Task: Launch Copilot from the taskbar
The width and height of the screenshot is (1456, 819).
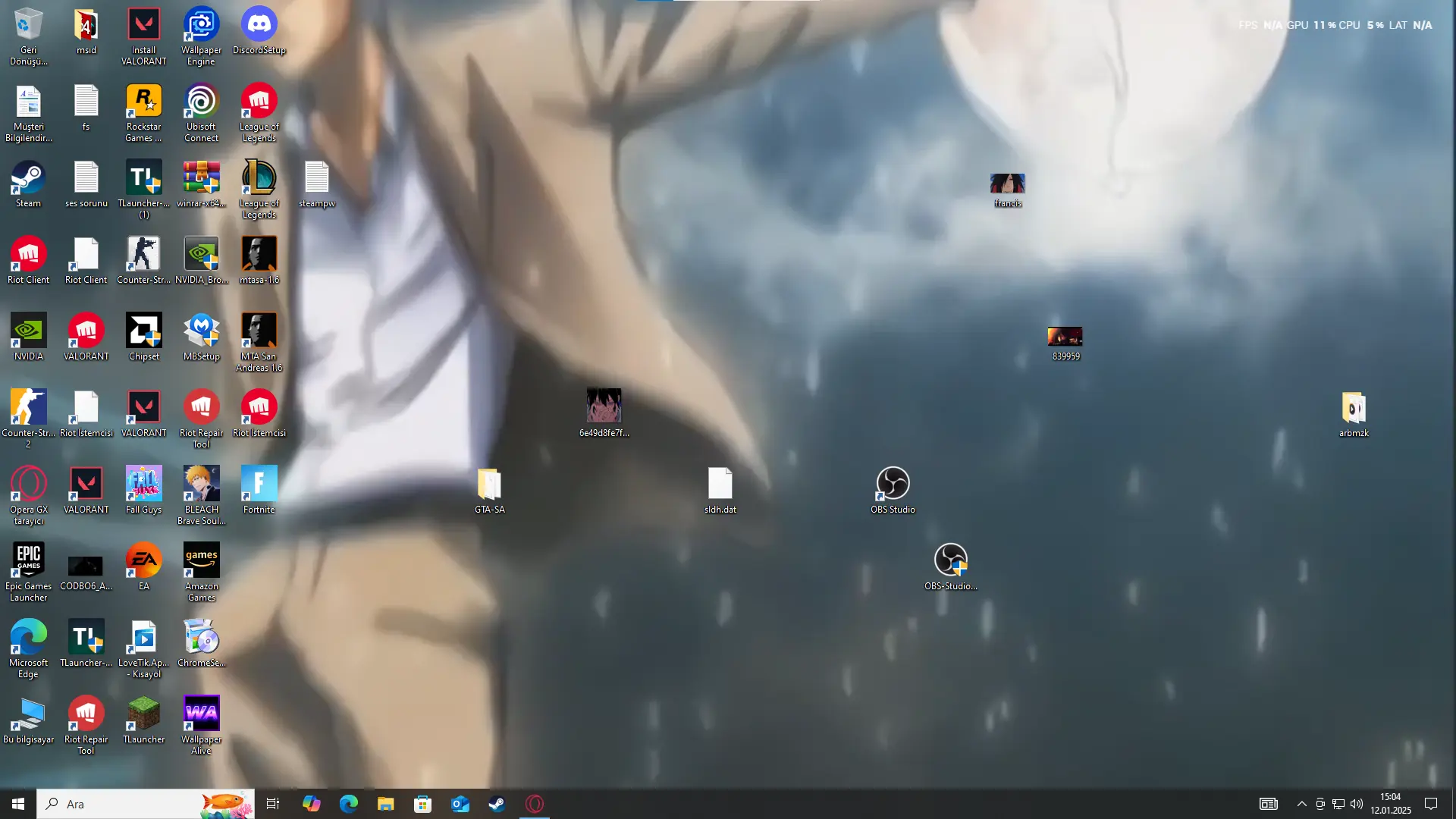Action: [x=311, y=804]
